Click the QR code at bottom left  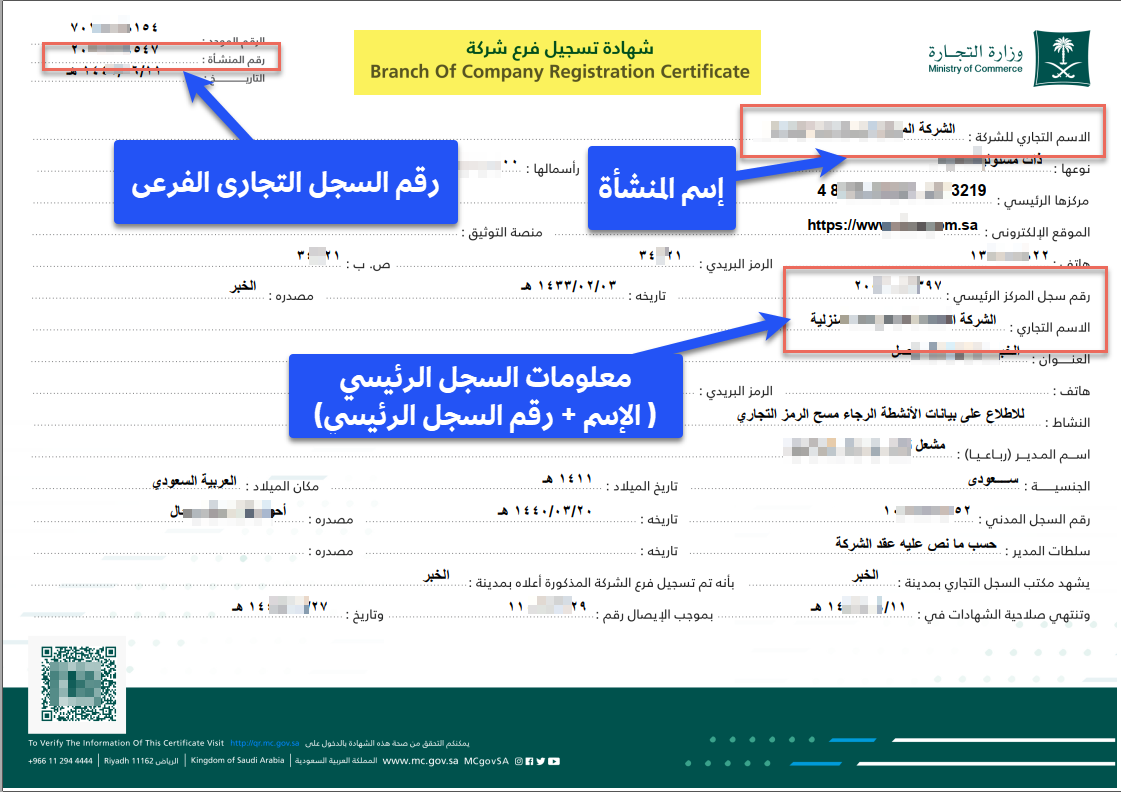(x=78, y=683)
